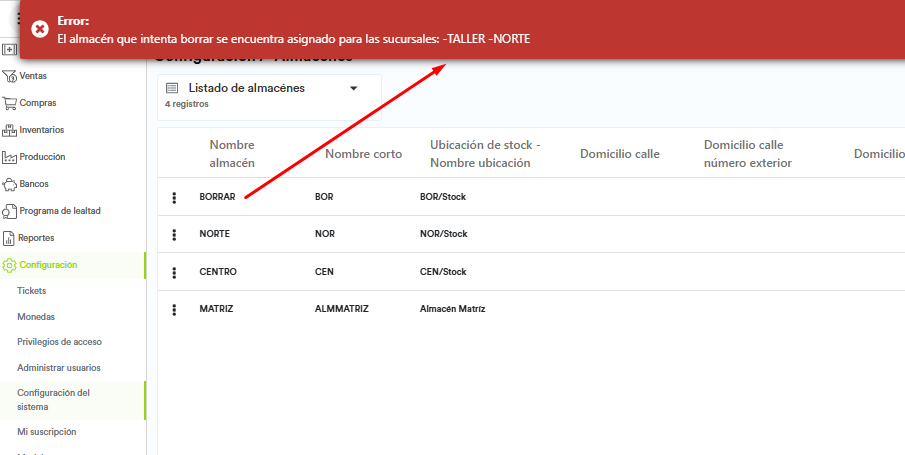Click the Programa de lealtad icon
Image resolution: width=905 pixels, height=455 pixels.
[10, 211]
